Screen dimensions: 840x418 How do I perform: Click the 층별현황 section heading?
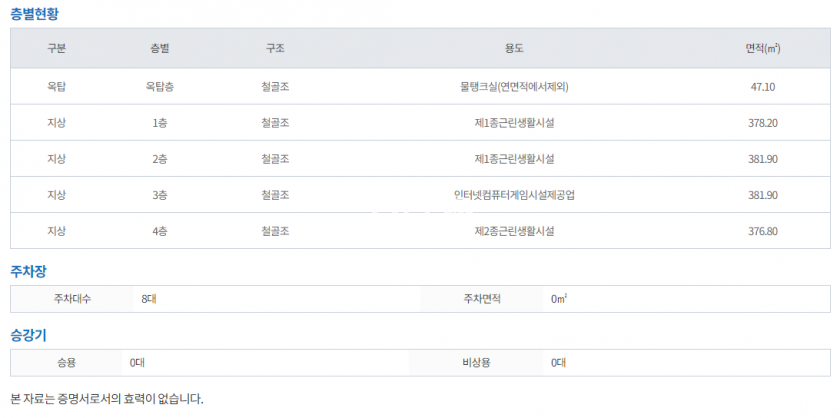click(34, 13)
